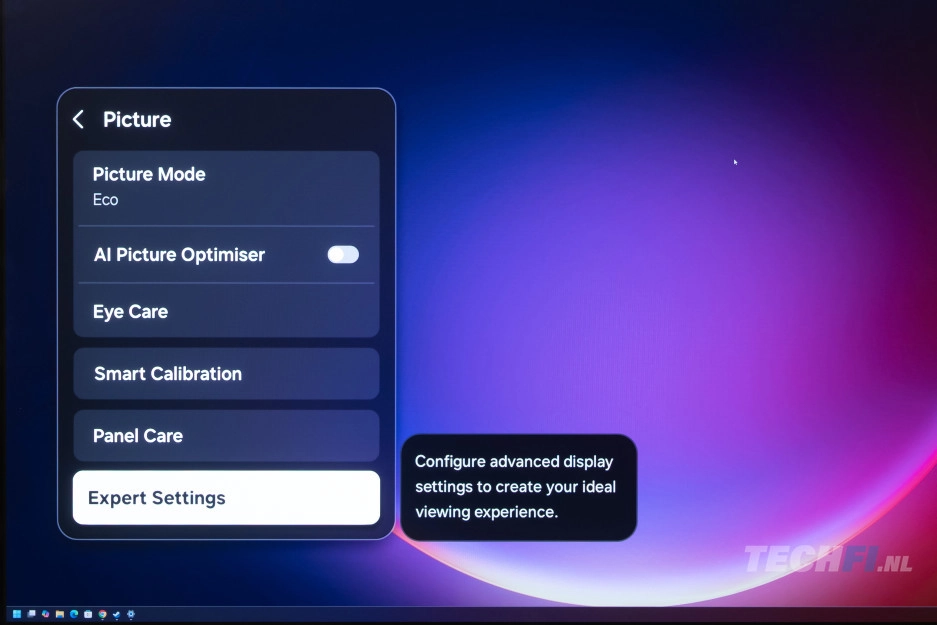Toggle the AI Picture Optimiser switch
Viewport: 937px width, 625px height.
pyautogui.click(x=343, y=255)
